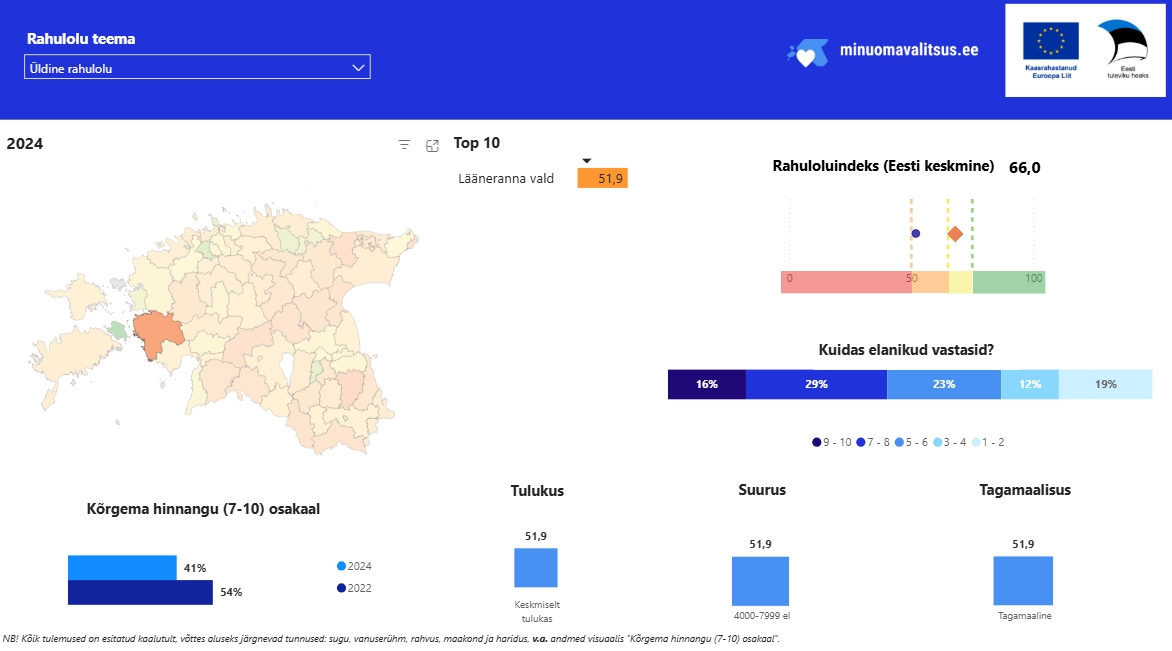Click the orange 51,9 value cell
Screen dimensions: 1172x651
(x=602, y=179)
